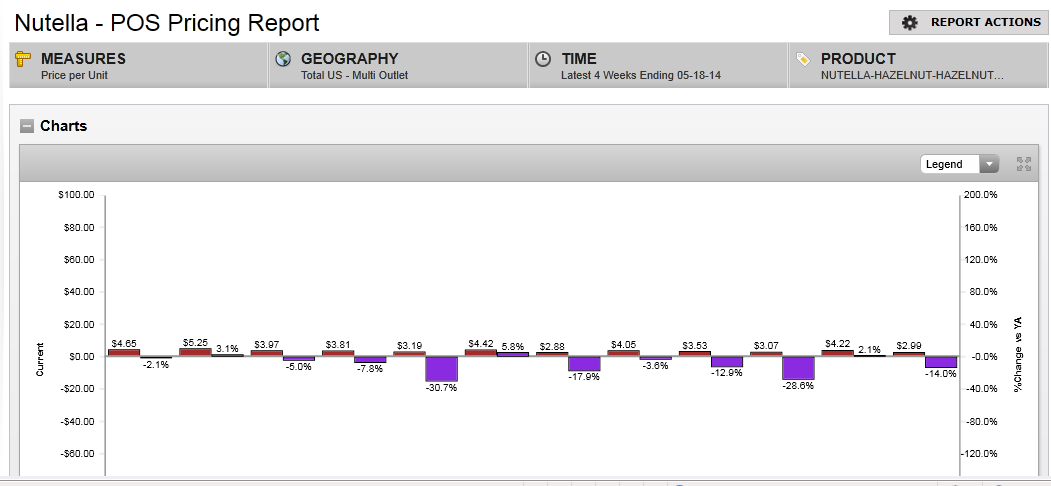This screenshot has width=1051, height=486.
Task: Select the purple -17.9% bar
Action: coord(584,363)
